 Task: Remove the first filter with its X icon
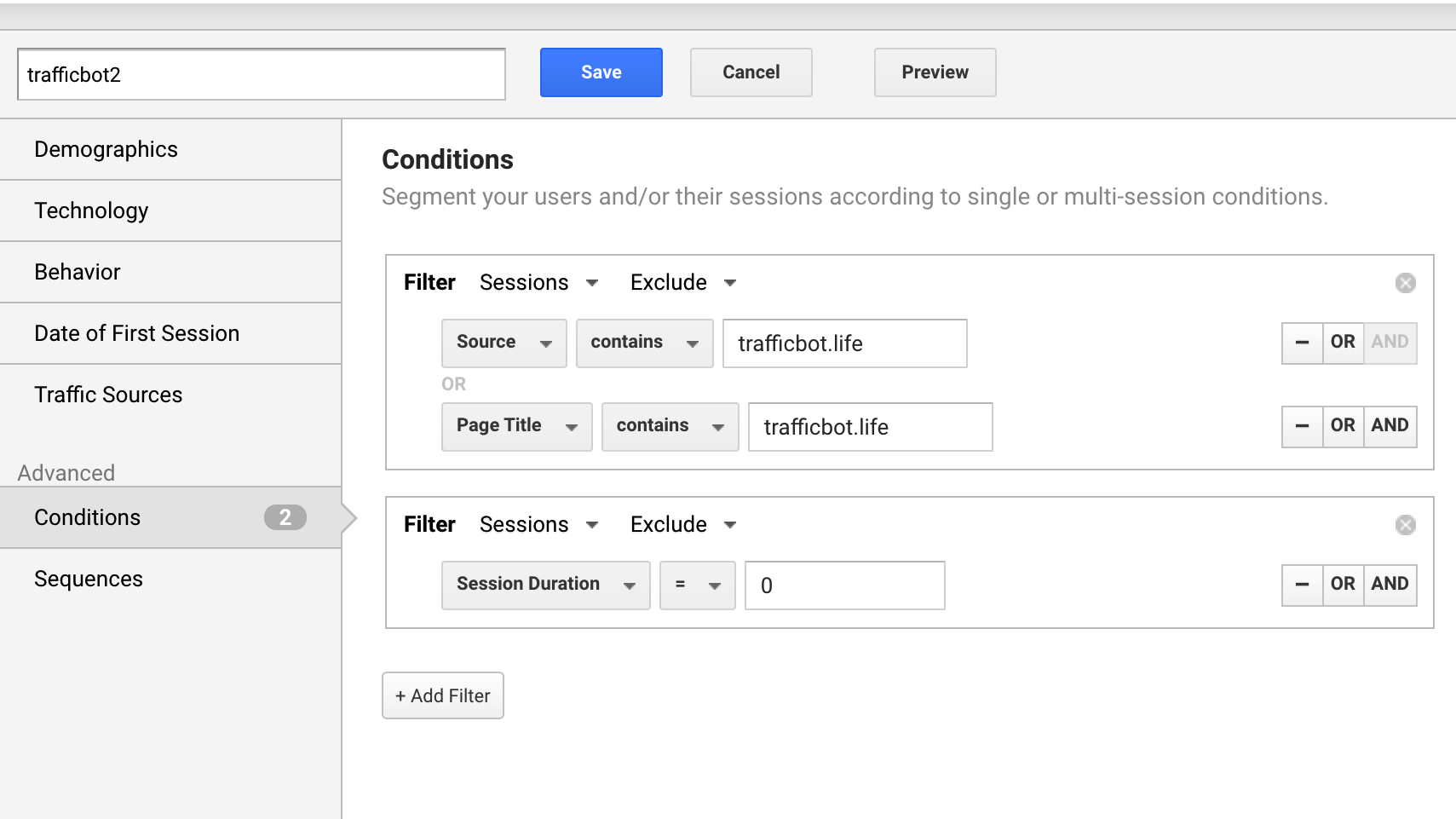click(x=1405, y=283)
